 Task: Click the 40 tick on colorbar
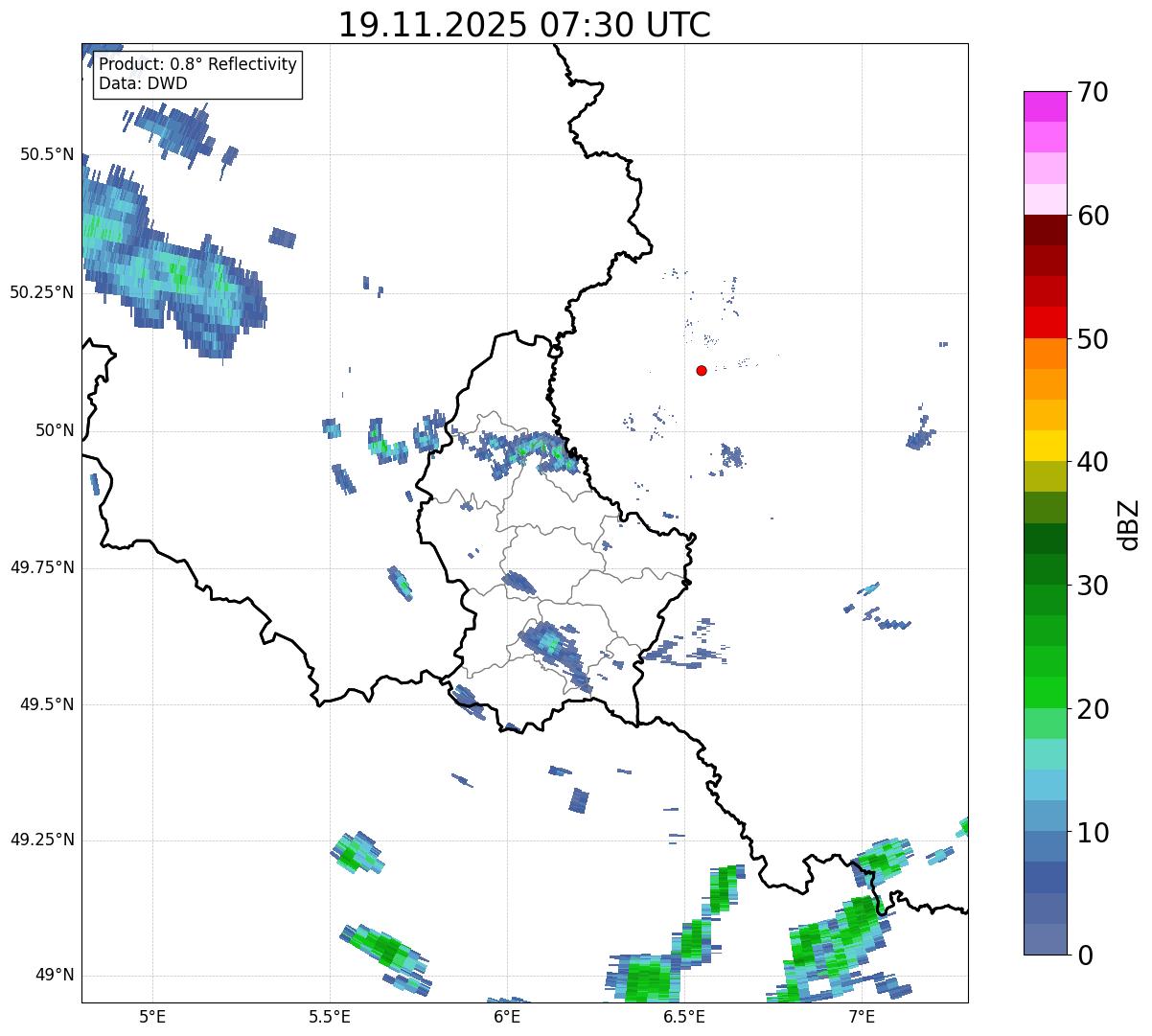[x=1093, y=462]
